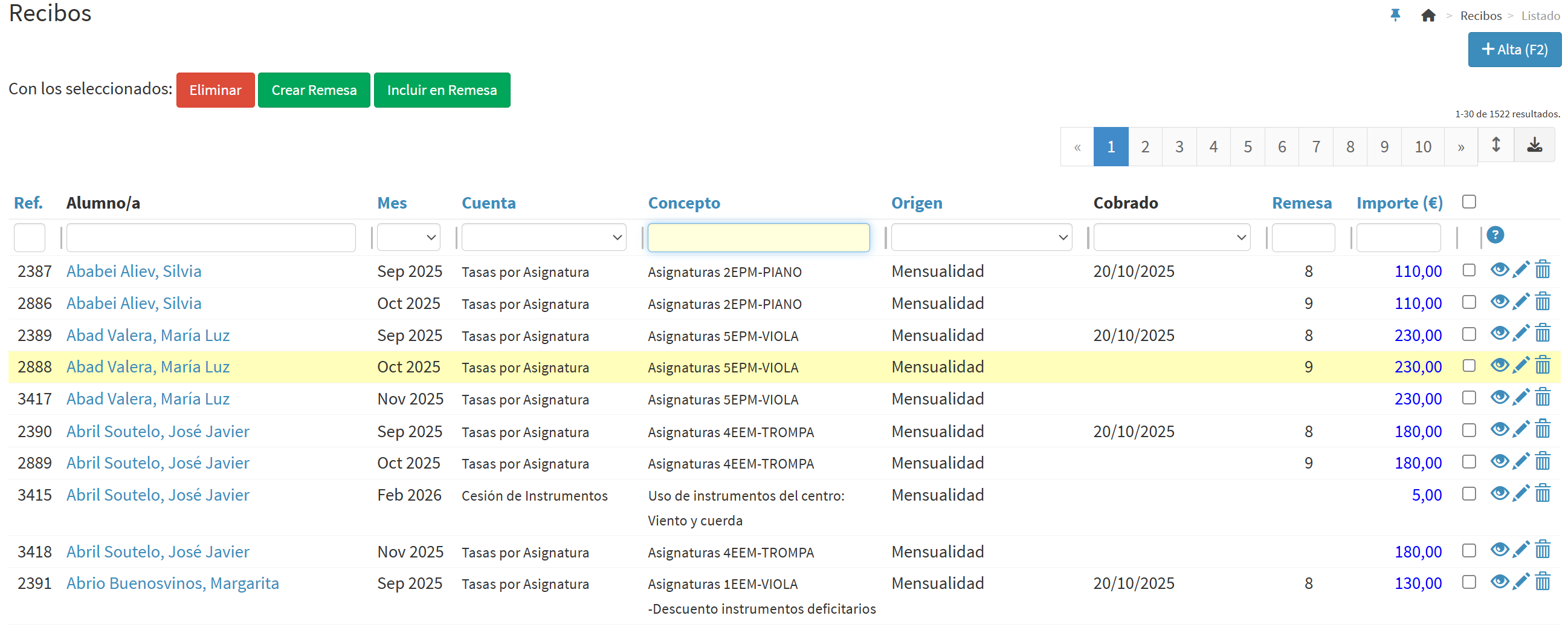1568x627 pixels.
Task: Click Recibos breadcrumb link
Action: (1481, 16)
